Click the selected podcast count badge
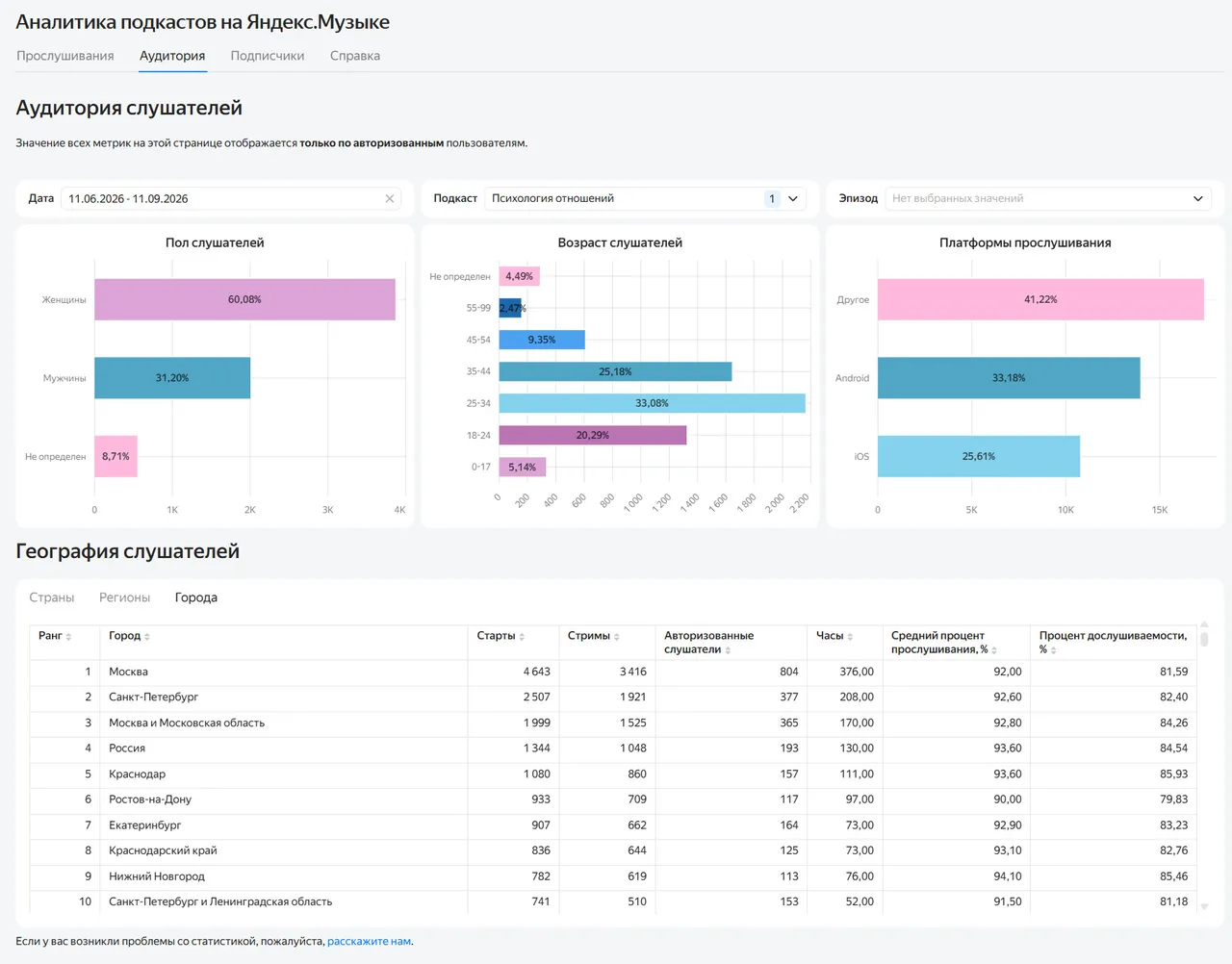Image resolution: width=1232 pixels, height=964 pixels. (772, 198)
